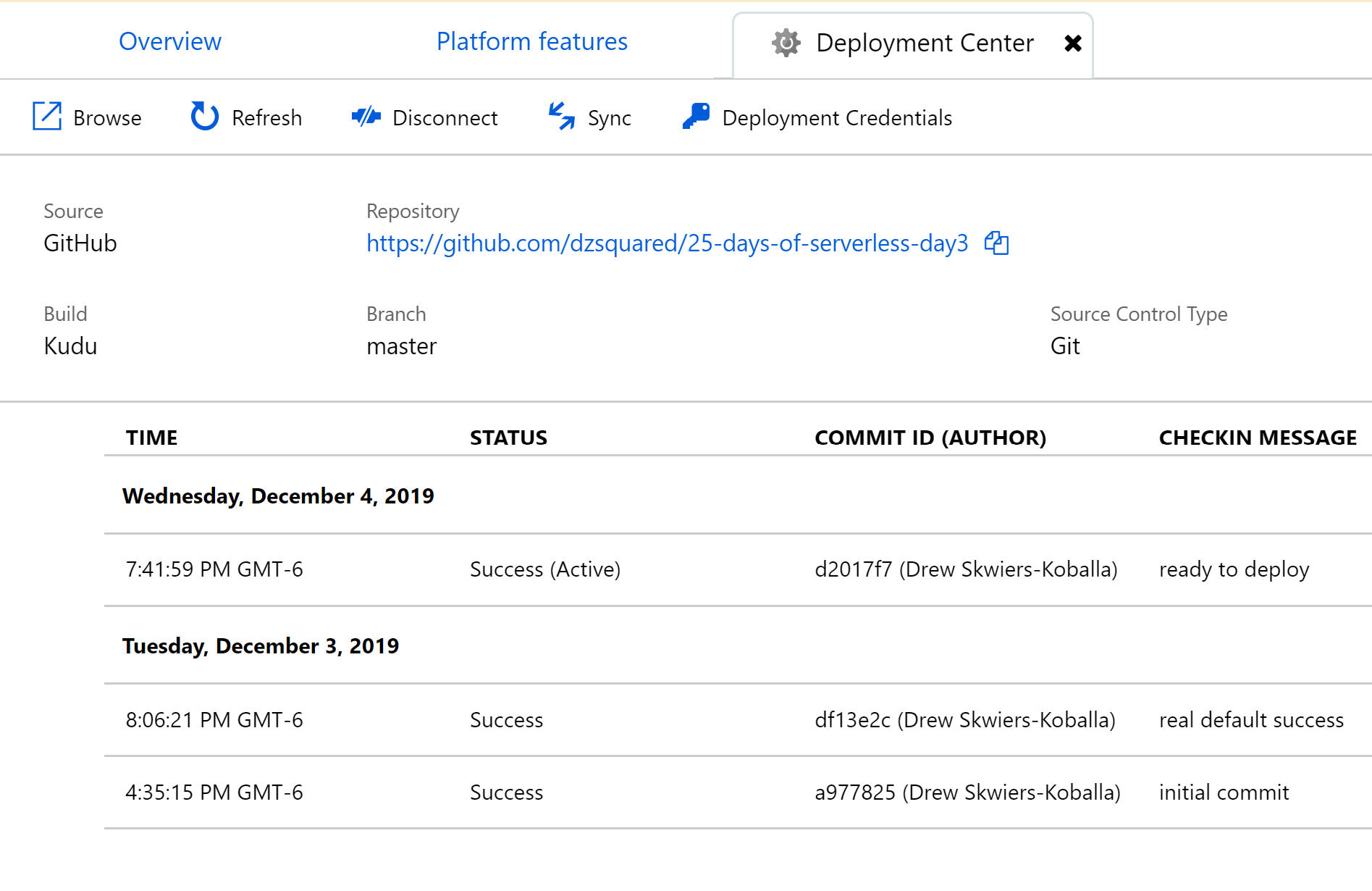Viewport: 1372px width, 891px height.
Task: Click the Disconnect plug icon
Action: (x=366, y=117)
